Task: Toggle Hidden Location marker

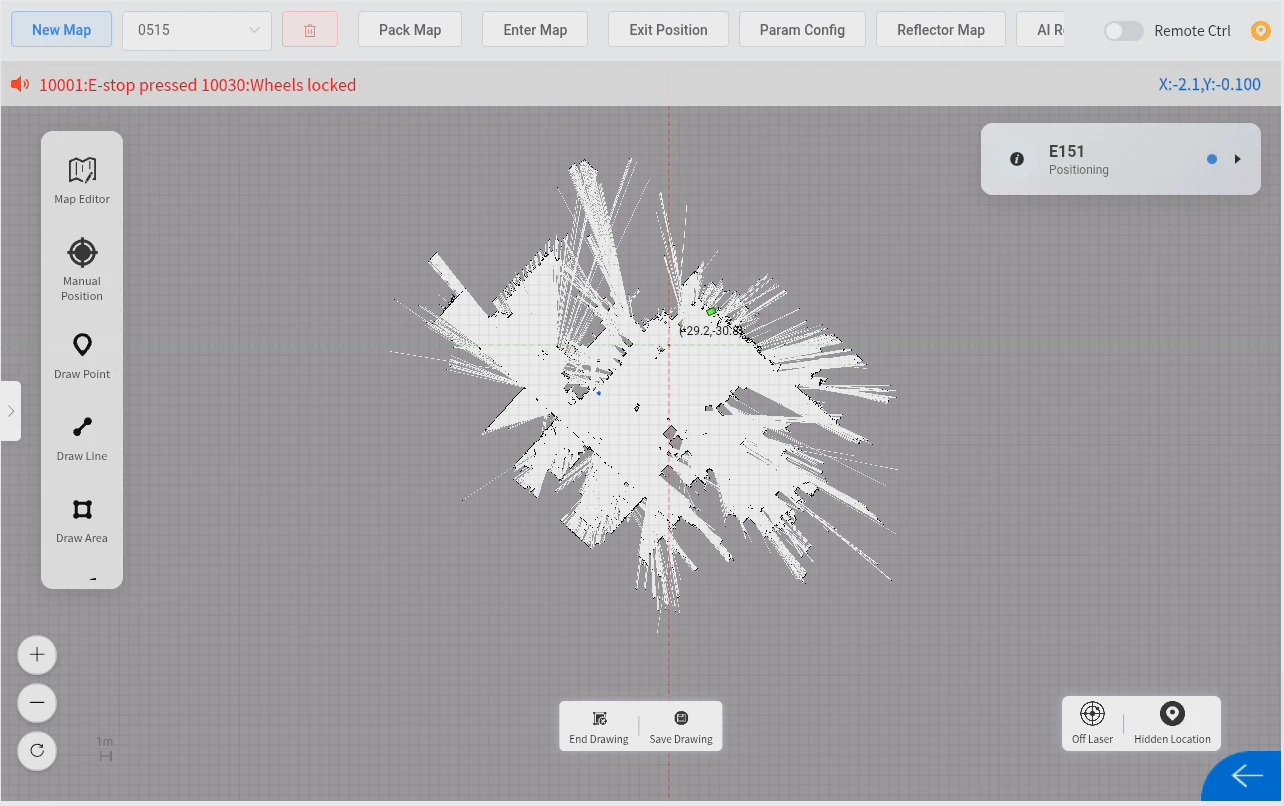Action: pyautogui.click(x=1172, y=723)
